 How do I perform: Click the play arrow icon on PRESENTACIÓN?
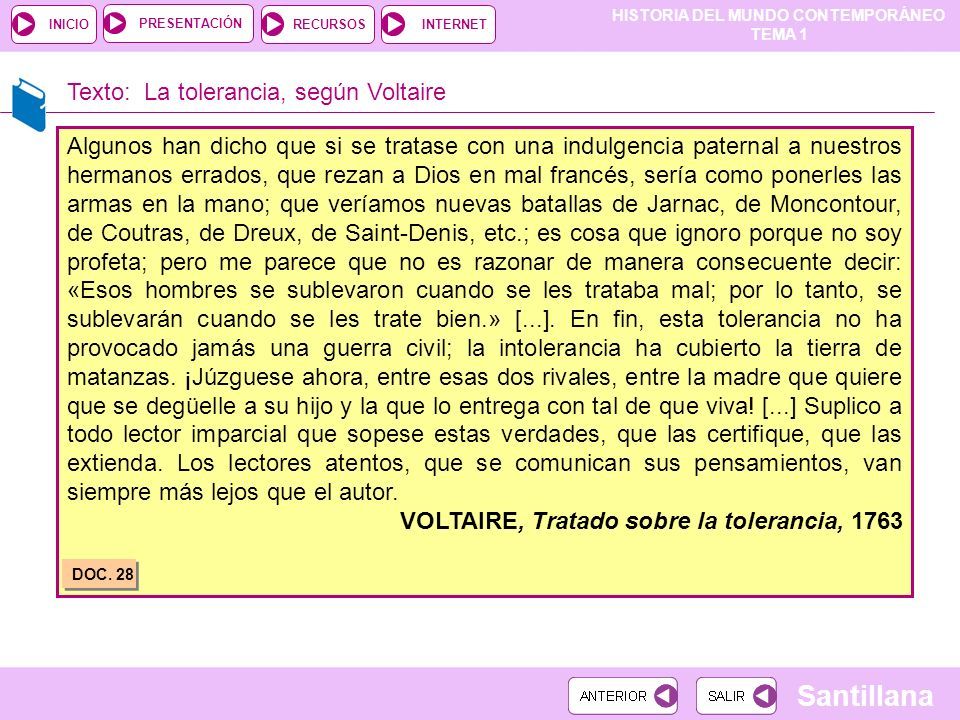tap(114, 23)
